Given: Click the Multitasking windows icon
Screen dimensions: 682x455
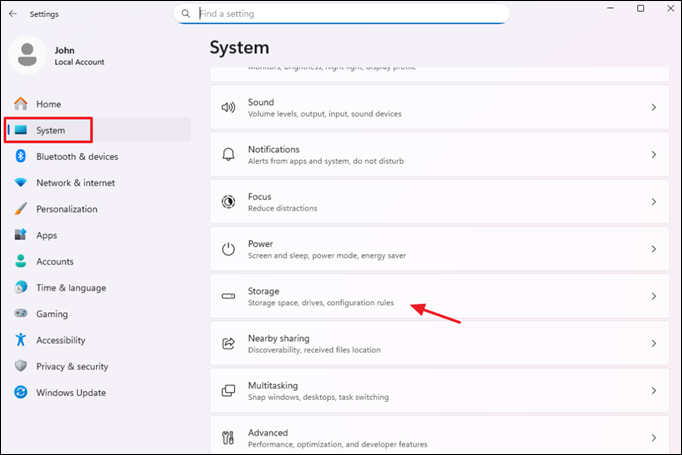Looking at the screenshot, I should point(228,391).
